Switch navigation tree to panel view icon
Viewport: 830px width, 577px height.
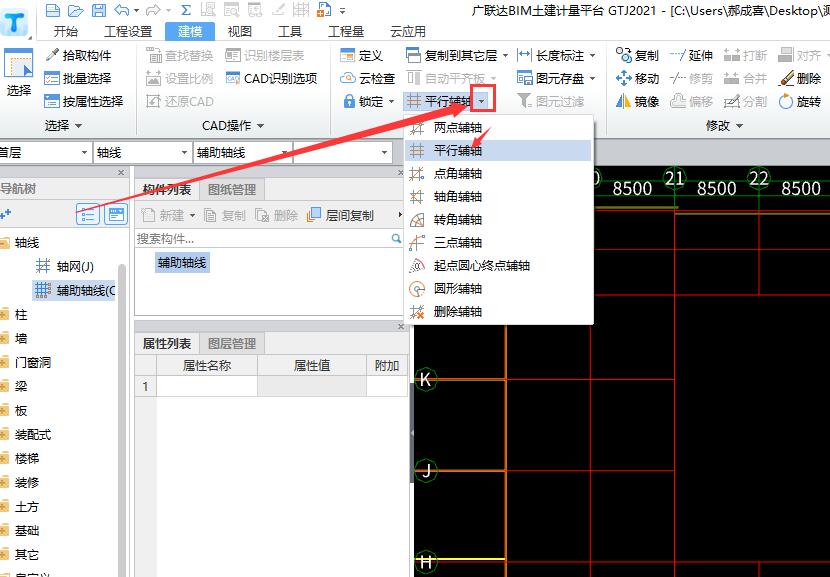click(116, 215)
